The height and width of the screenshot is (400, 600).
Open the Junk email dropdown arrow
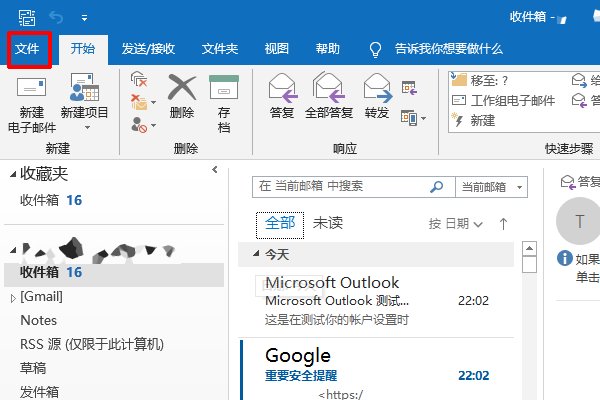point(153,125)
